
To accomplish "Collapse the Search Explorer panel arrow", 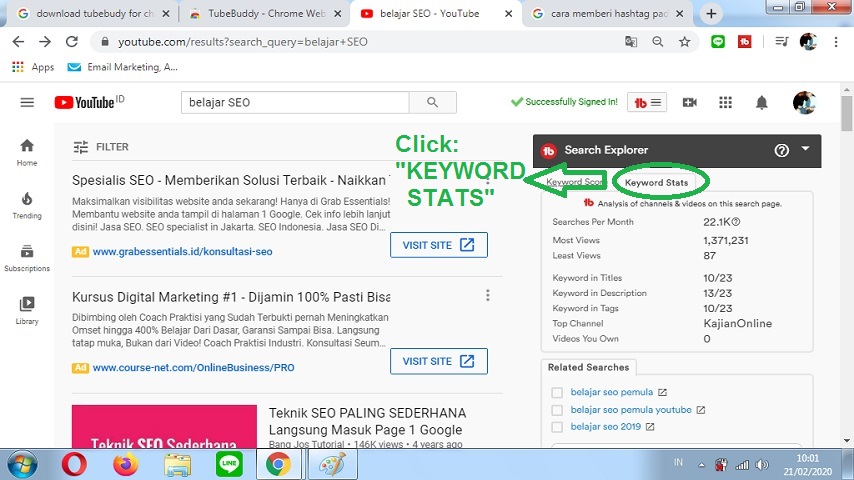I will pos(806,149).
